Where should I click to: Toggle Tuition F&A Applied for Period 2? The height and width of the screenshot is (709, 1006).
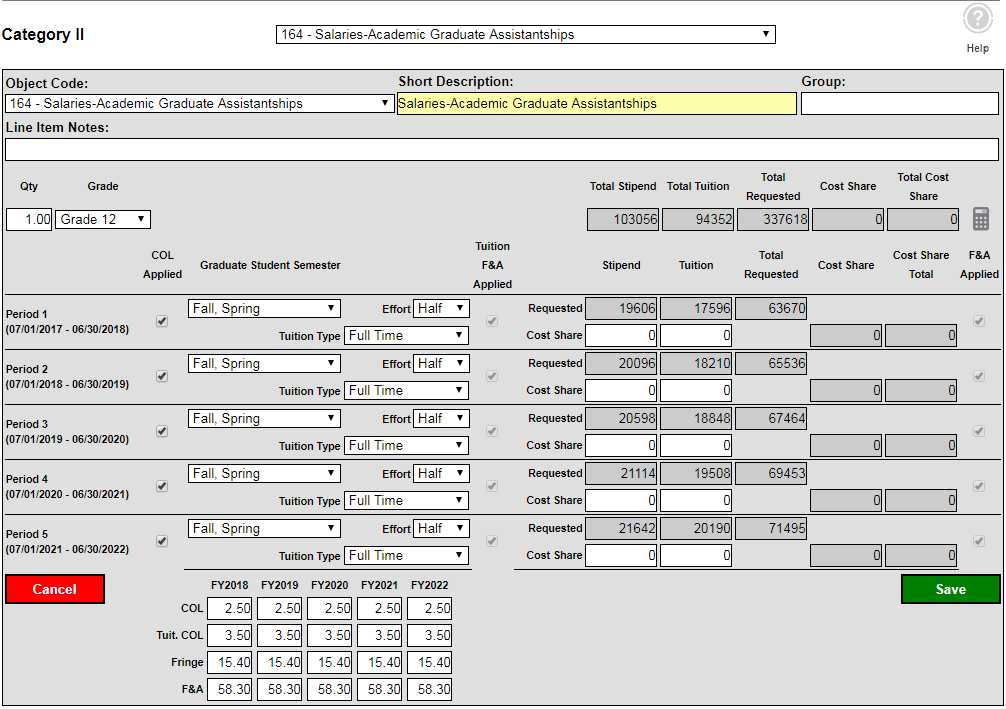[491, 376]
